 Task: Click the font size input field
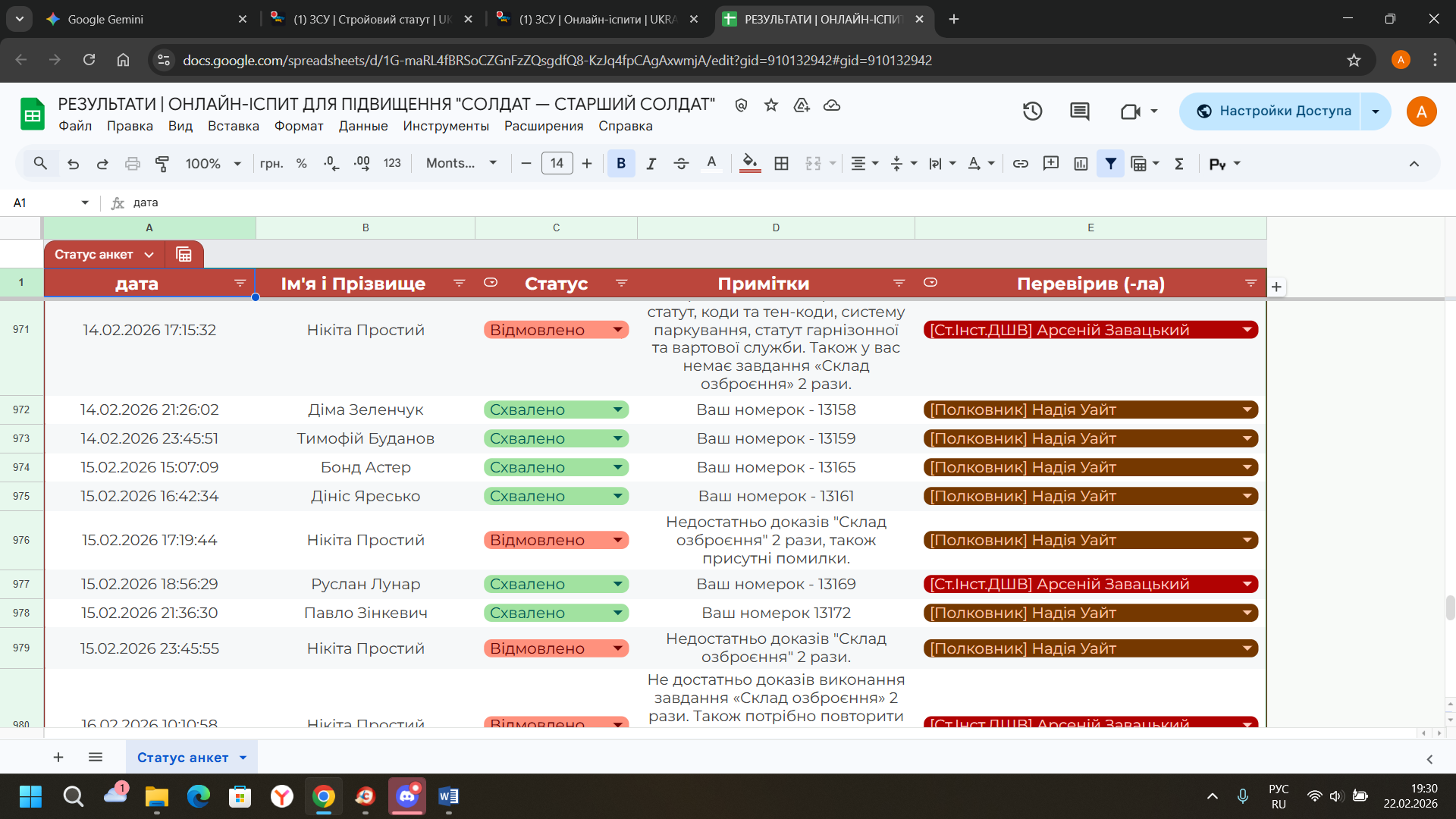click(x=557, y=163)
